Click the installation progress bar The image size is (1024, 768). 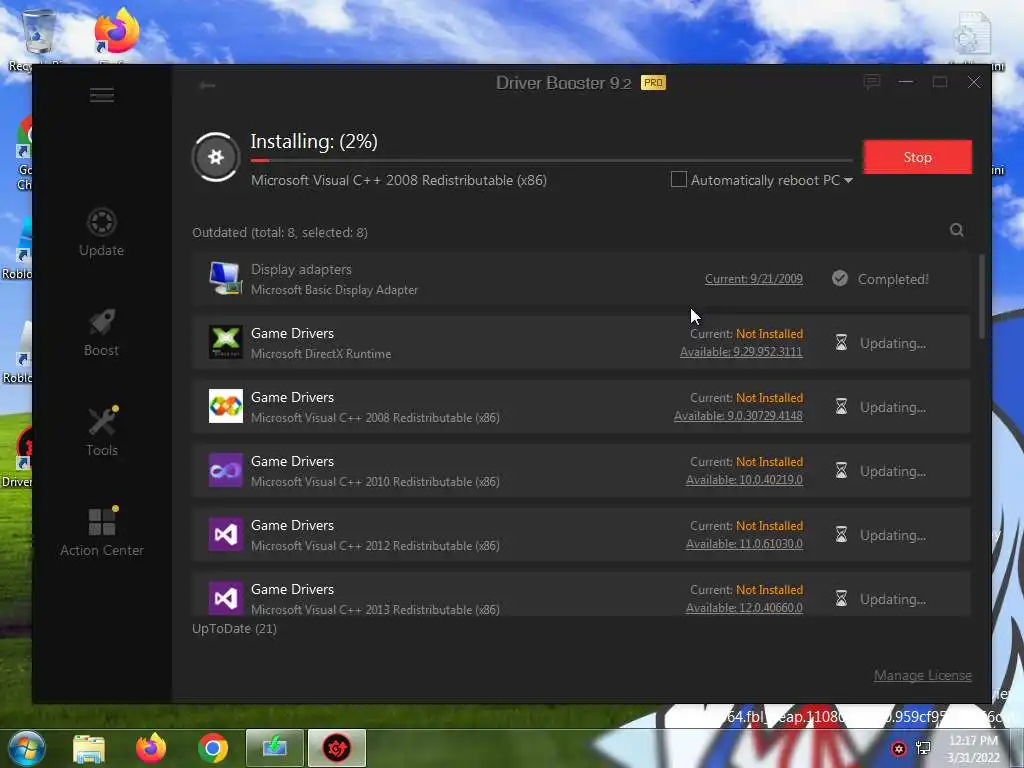pyautogui.click(x=552, y=160)
